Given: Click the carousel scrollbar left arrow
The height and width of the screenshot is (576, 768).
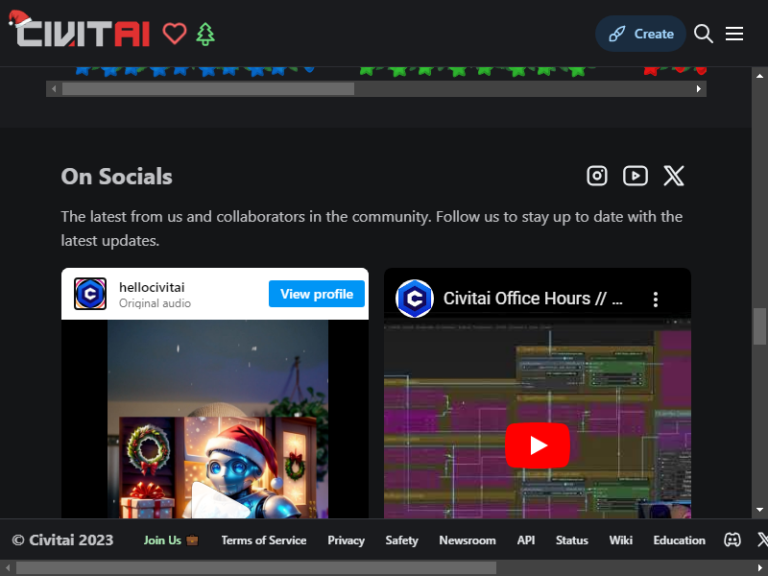Looking at the screenshot, I should point(54,89).
